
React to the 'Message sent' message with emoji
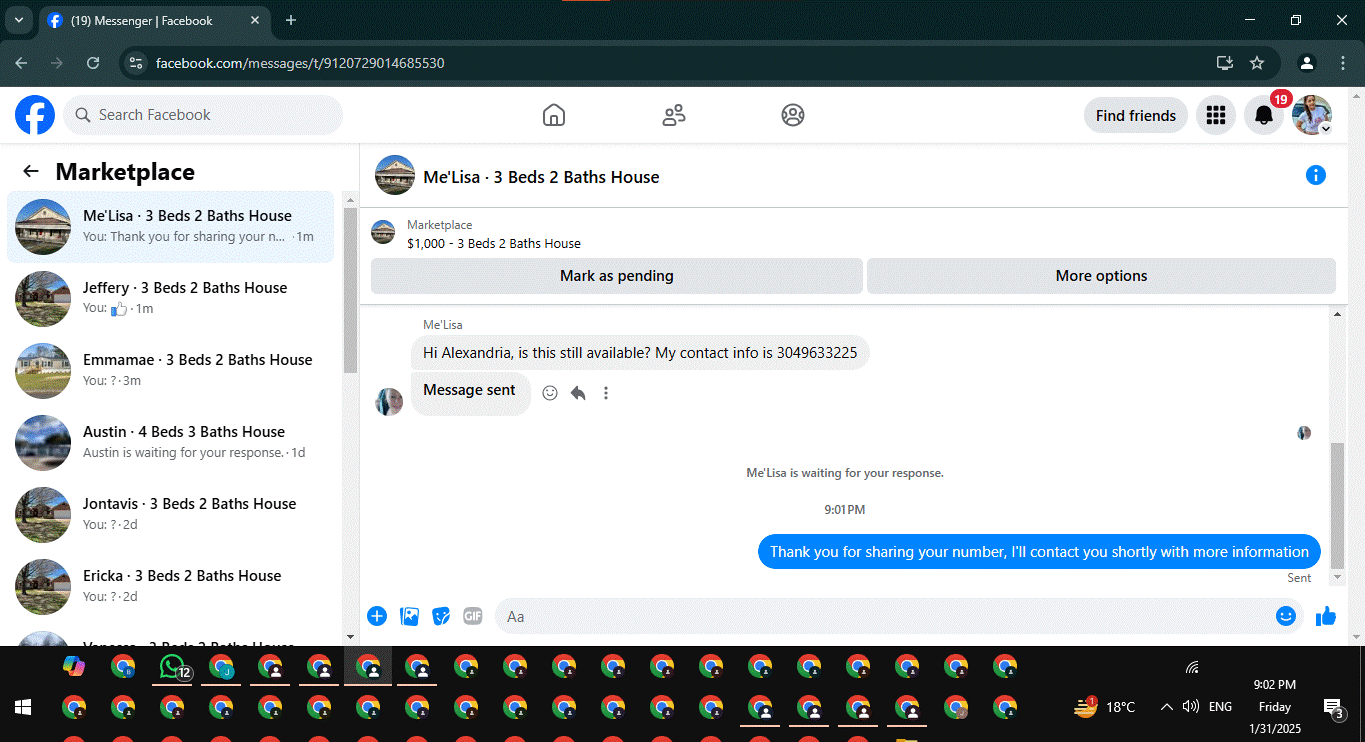point(550,393)
